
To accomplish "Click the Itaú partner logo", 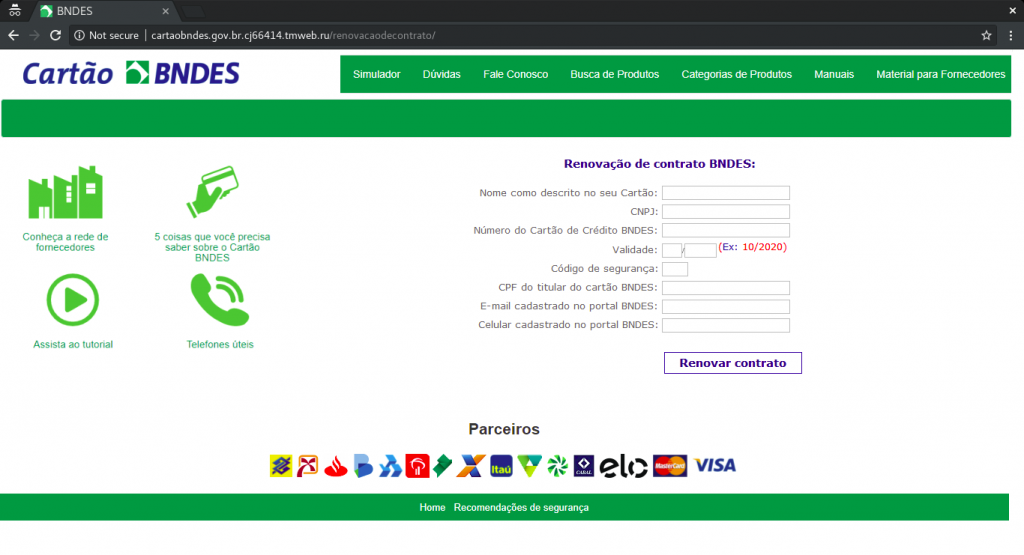I will click(501, 466).
